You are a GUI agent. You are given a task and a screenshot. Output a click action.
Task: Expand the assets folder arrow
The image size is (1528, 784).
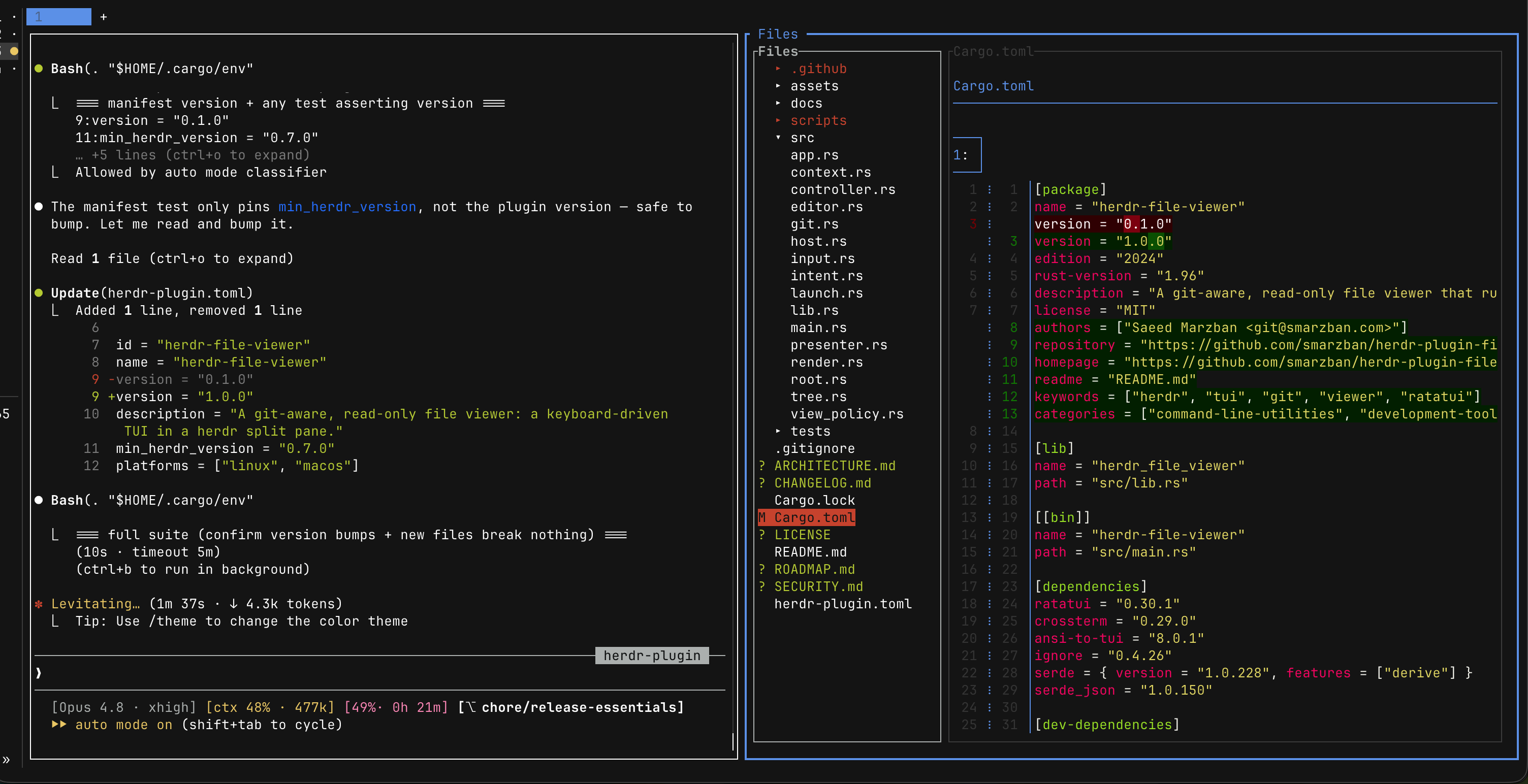pyautogui.click(x=778, y=86)
